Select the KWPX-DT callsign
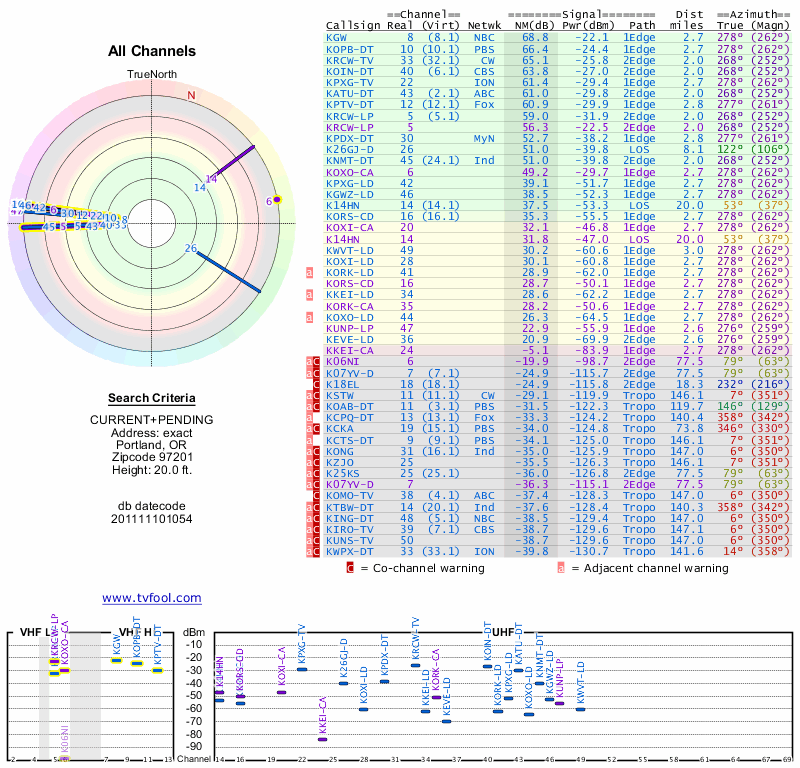The height and width of the screenshot is (768, 800). click(x=349, y=552)
